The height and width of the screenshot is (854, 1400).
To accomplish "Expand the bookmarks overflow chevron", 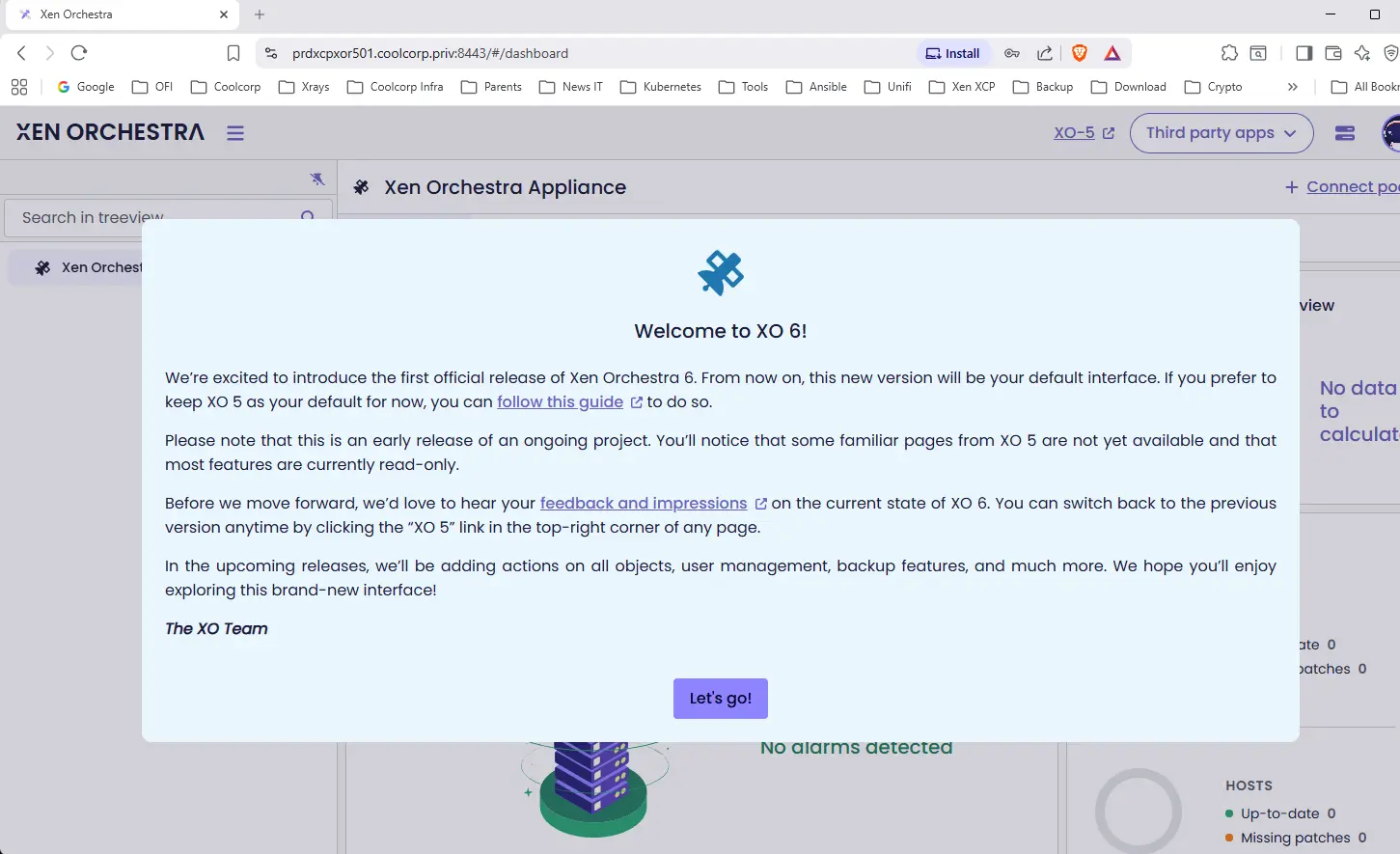I will pos(1292,87).
